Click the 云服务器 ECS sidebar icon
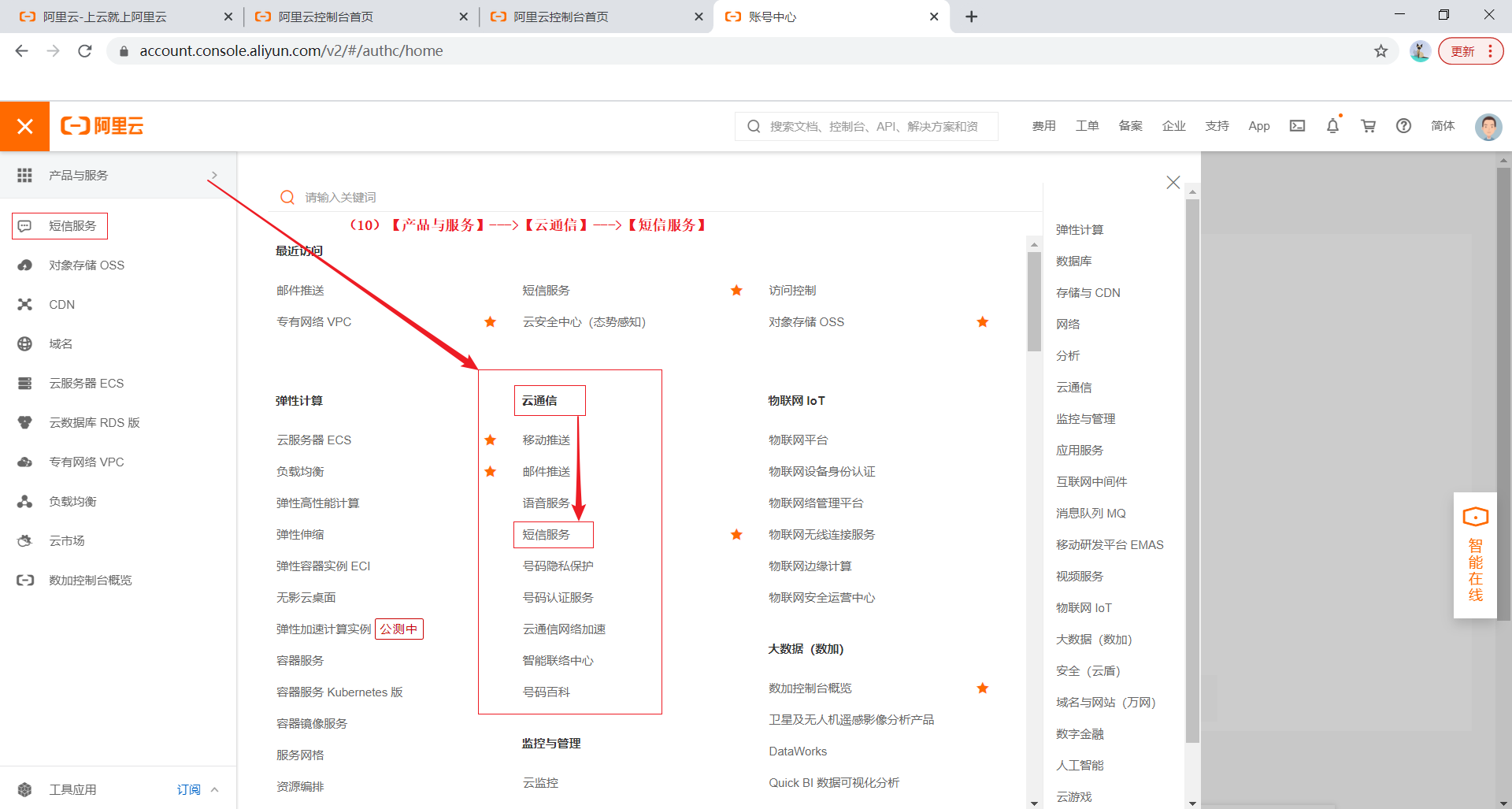1512x809 pixels. [24, 384]
